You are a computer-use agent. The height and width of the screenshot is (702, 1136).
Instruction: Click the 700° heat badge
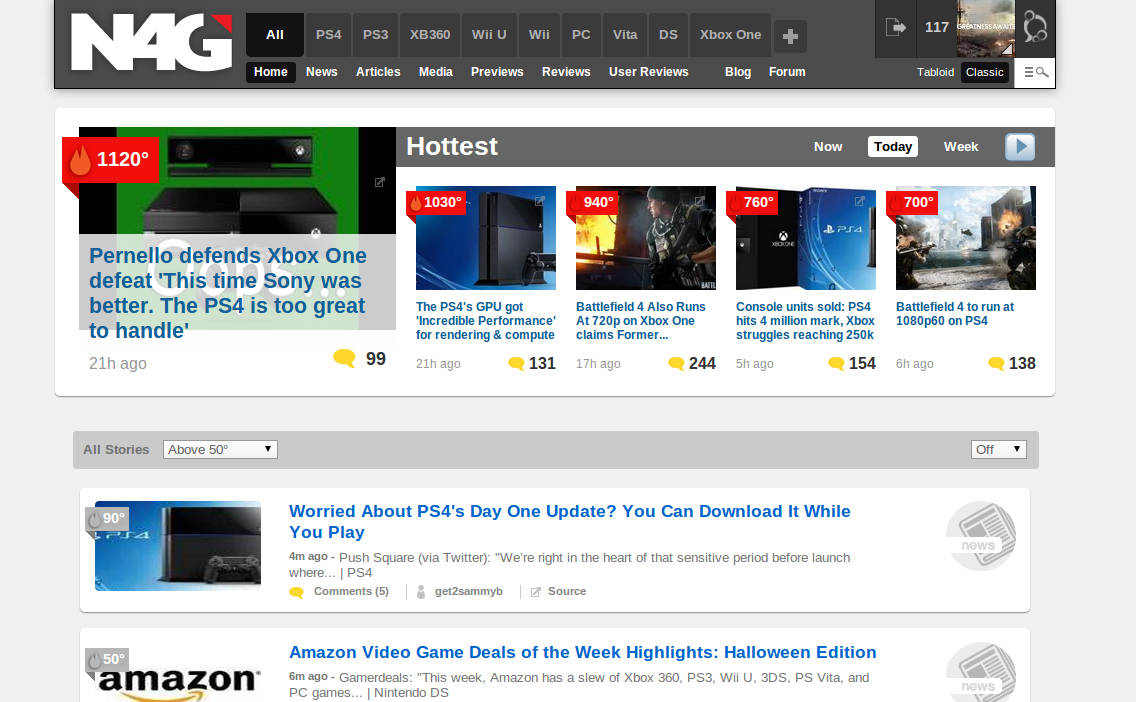913,203
